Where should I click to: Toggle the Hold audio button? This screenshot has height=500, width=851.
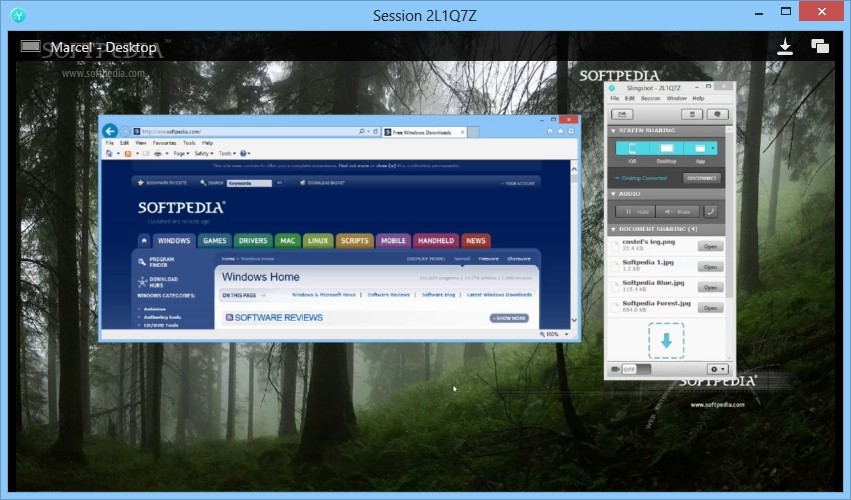click(x=636, y=212)
